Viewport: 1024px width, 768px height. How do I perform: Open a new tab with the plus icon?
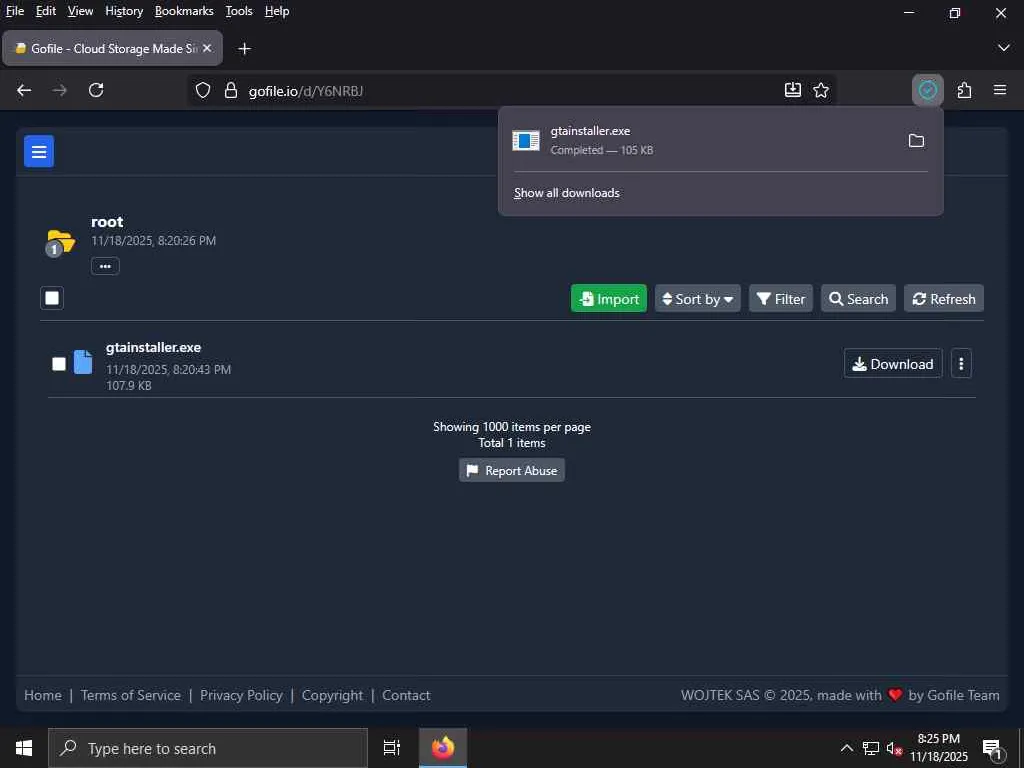[244, 48]
